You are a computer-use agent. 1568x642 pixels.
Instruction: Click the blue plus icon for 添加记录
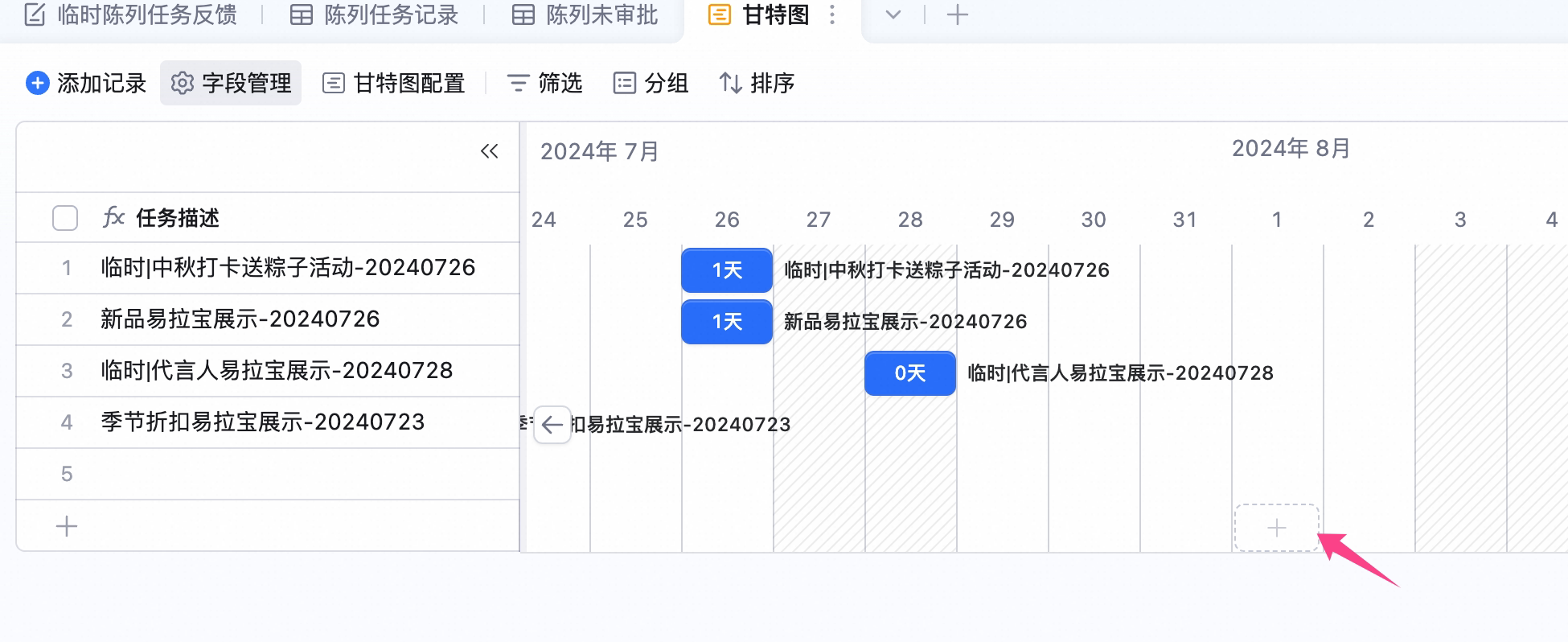coord(38,83)
